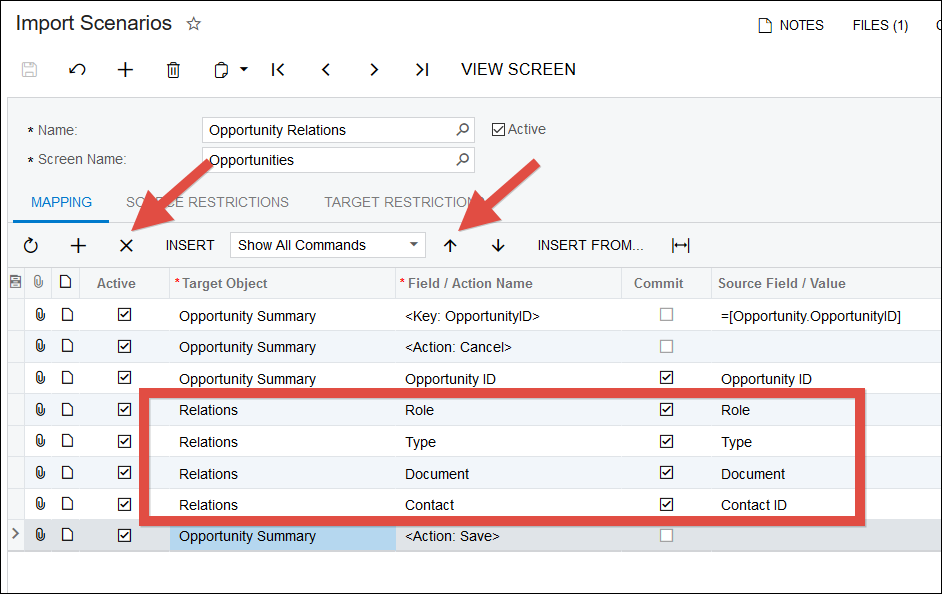Move the mapping row down
The height and width of the screenshot is (594, 942).
pos(498,246)
